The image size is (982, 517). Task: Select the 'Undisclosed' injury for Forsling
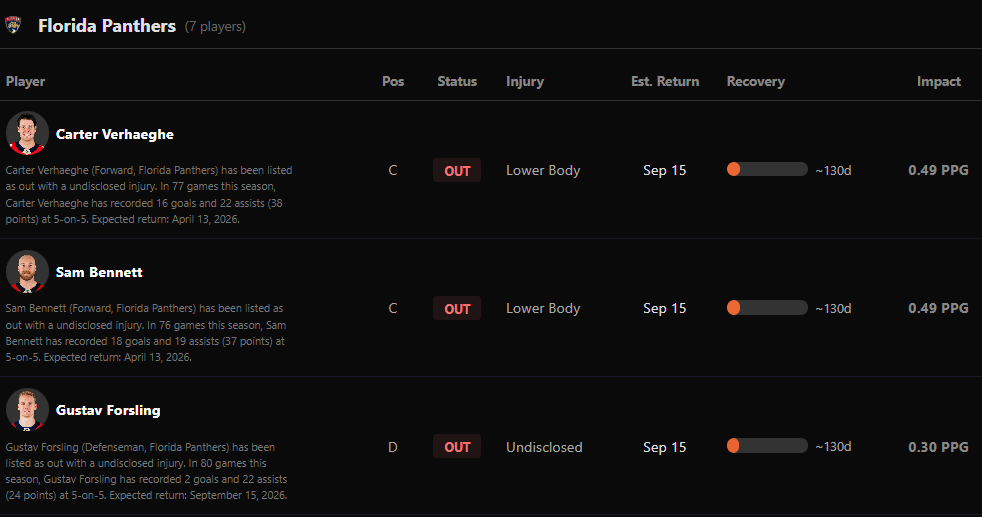pyautogui.click(x=544, y=447)
